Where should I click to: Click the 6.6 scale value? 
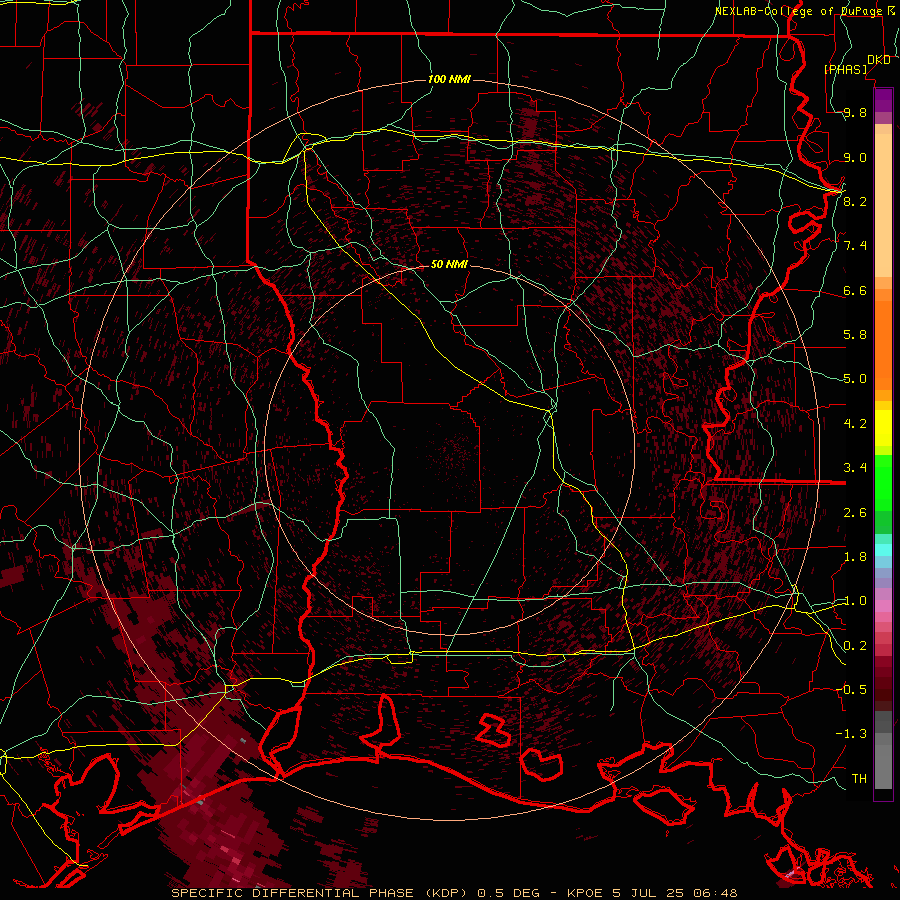pos(855,291)
